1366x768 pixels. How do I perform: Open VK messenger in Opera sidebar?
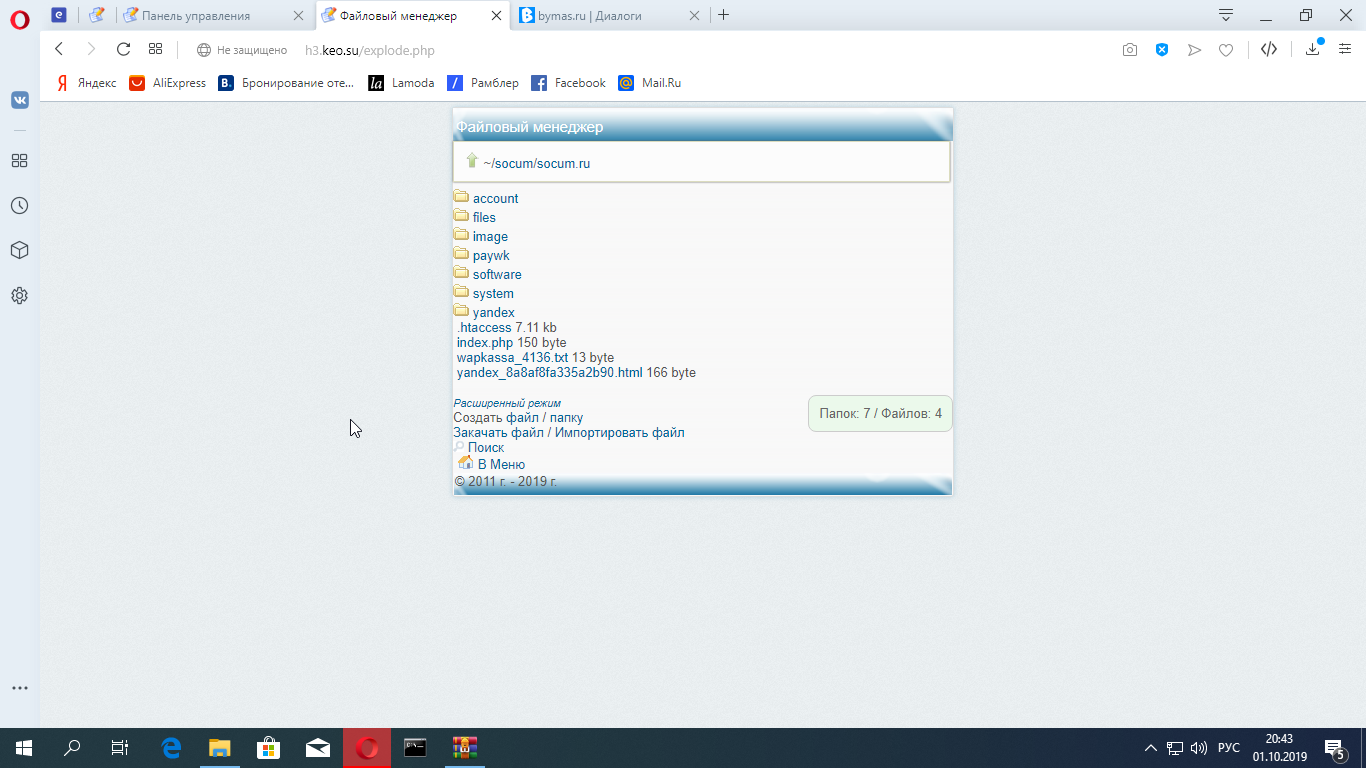pyautogui.click(x=19, y=100)
